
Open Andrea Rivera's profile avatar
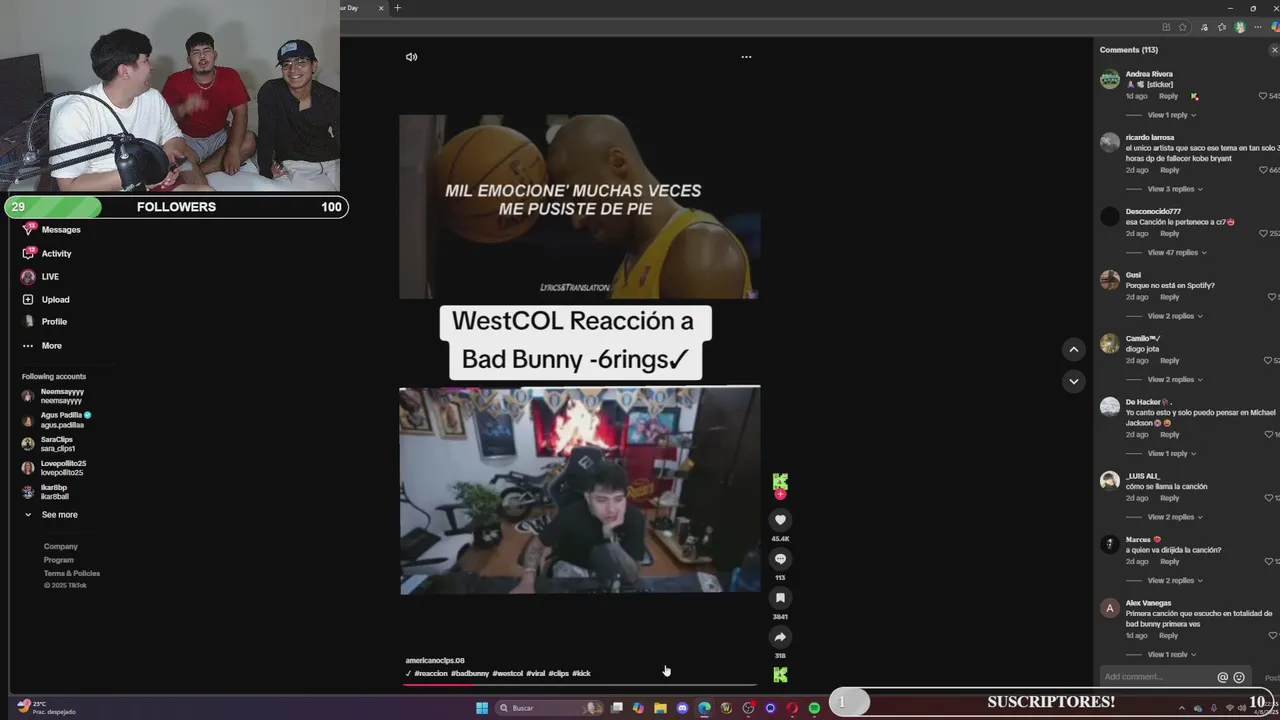point(1109,80)
